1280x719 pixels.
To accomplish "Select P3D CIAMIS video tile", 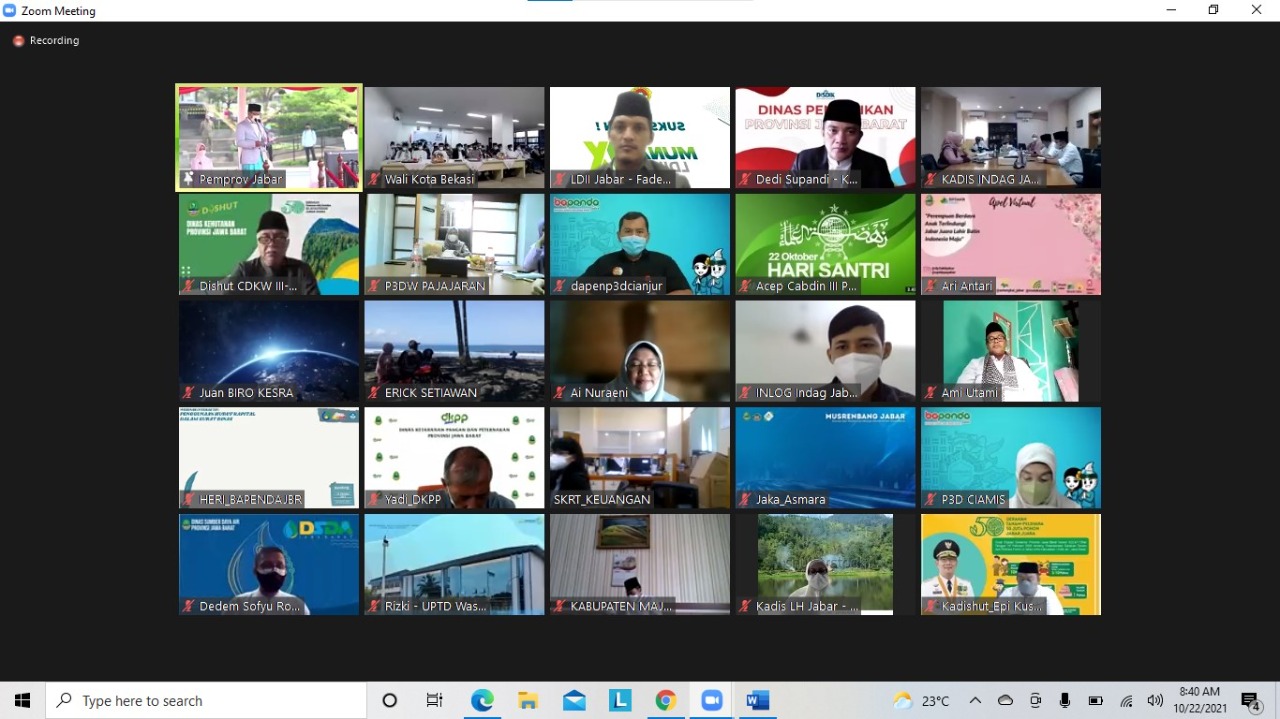I will [1011, 457].
